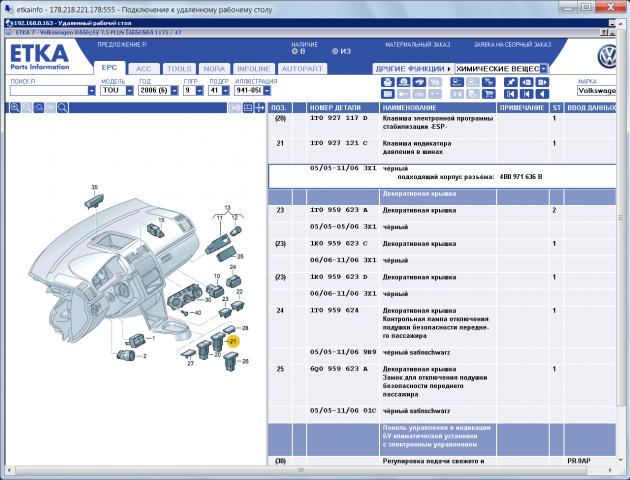This screenshot has width=630, height=480.
Task: Click the plain magnifier icon above the illustration
Action: (62, 108)
